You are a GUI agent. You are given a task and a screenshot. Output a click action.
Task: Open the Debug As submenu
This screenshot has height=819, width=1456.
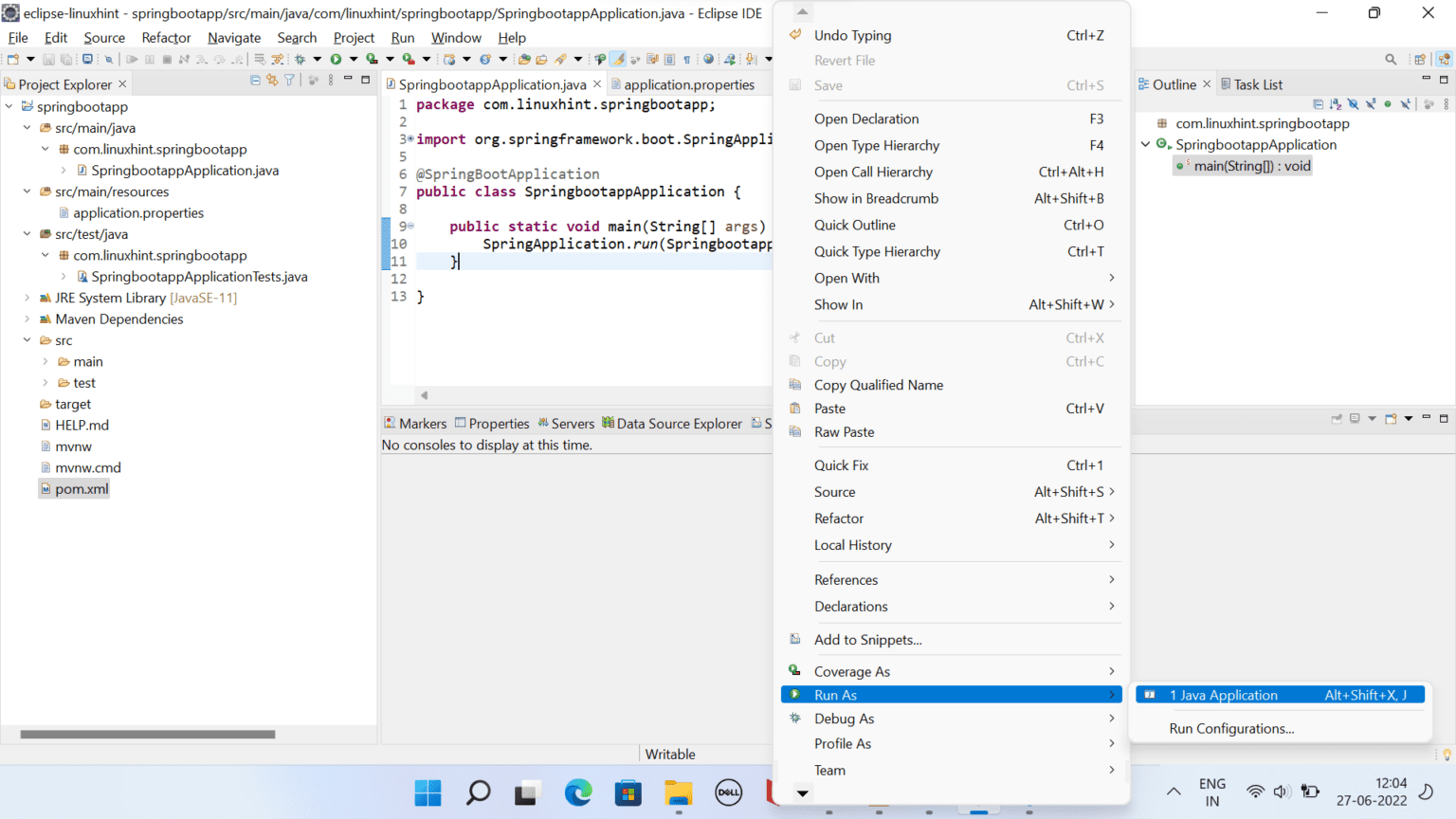coord(952,719)
